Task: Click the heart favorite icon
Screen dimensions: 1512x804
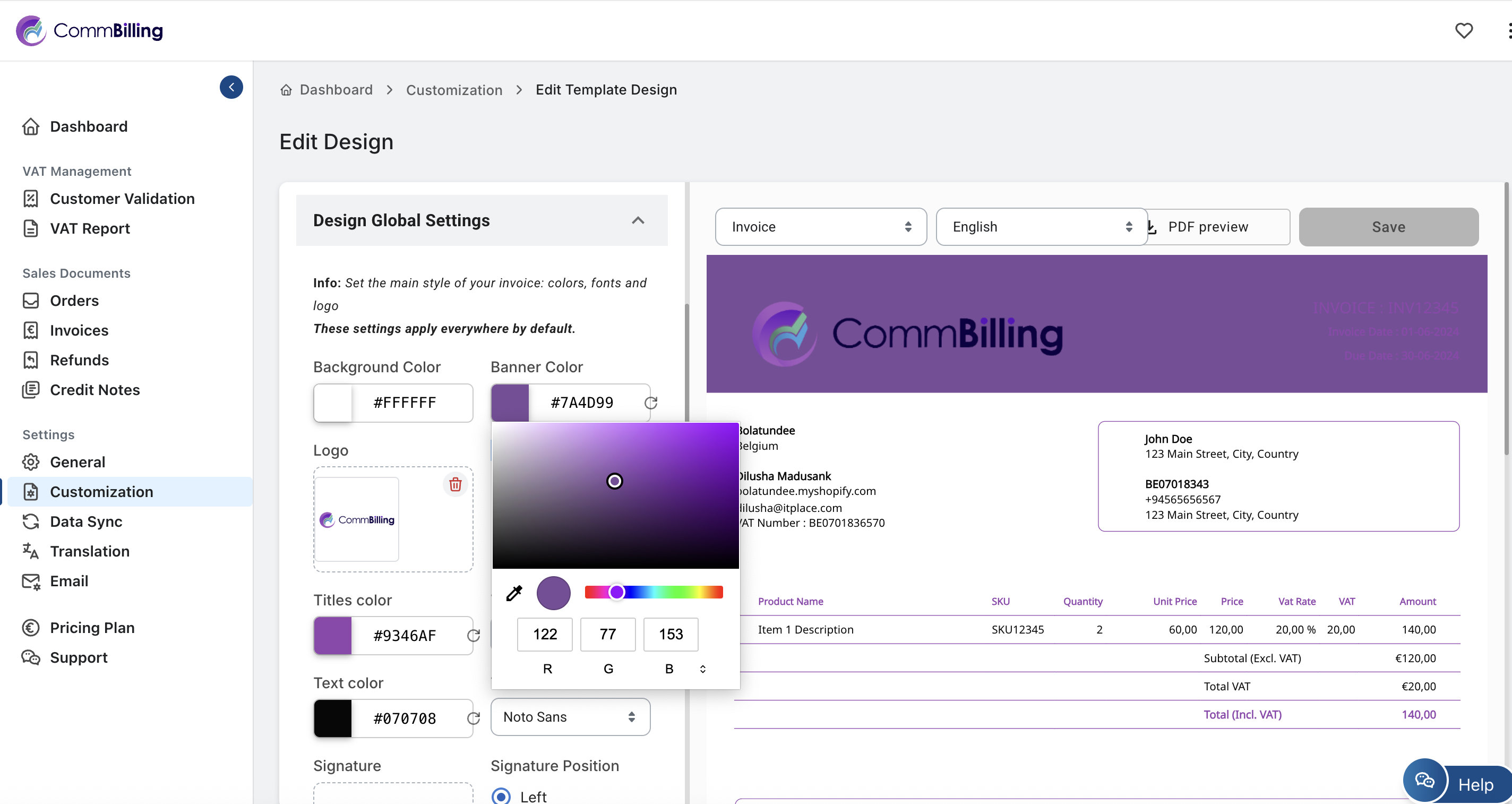Action: click(1463, 31)
